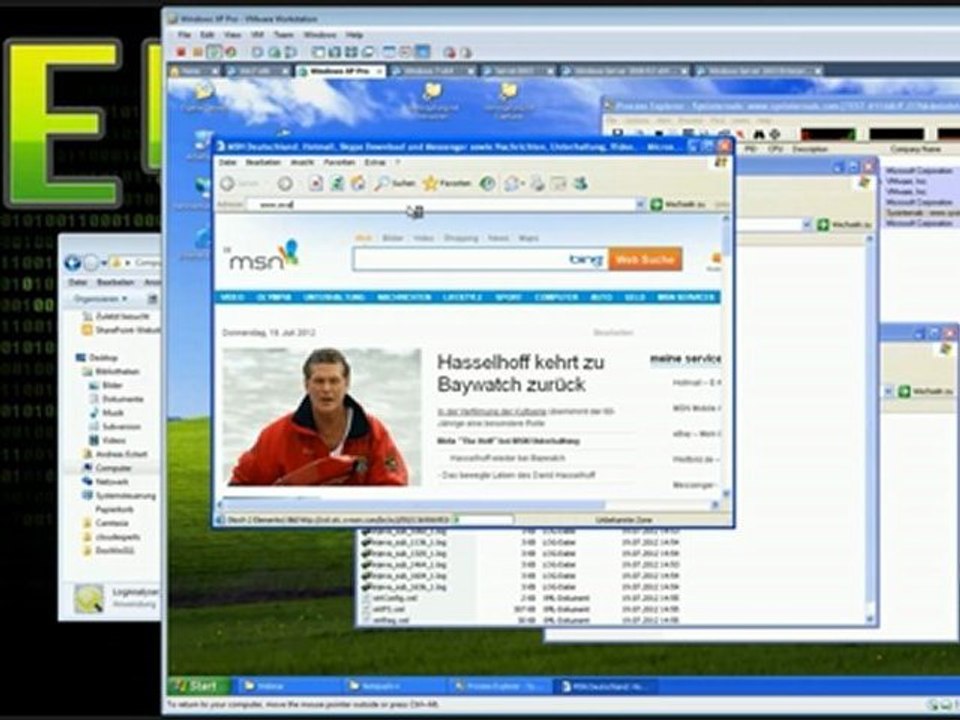Viewport: 960px width, 720px height.
Task: Click the VMware orange Suspend icon
Action: [x=197, y=52]
